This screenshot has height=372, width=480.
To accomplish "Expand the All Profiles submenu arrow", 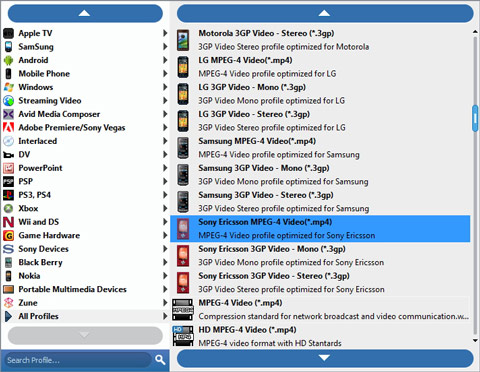I will [x=165, y=316].
